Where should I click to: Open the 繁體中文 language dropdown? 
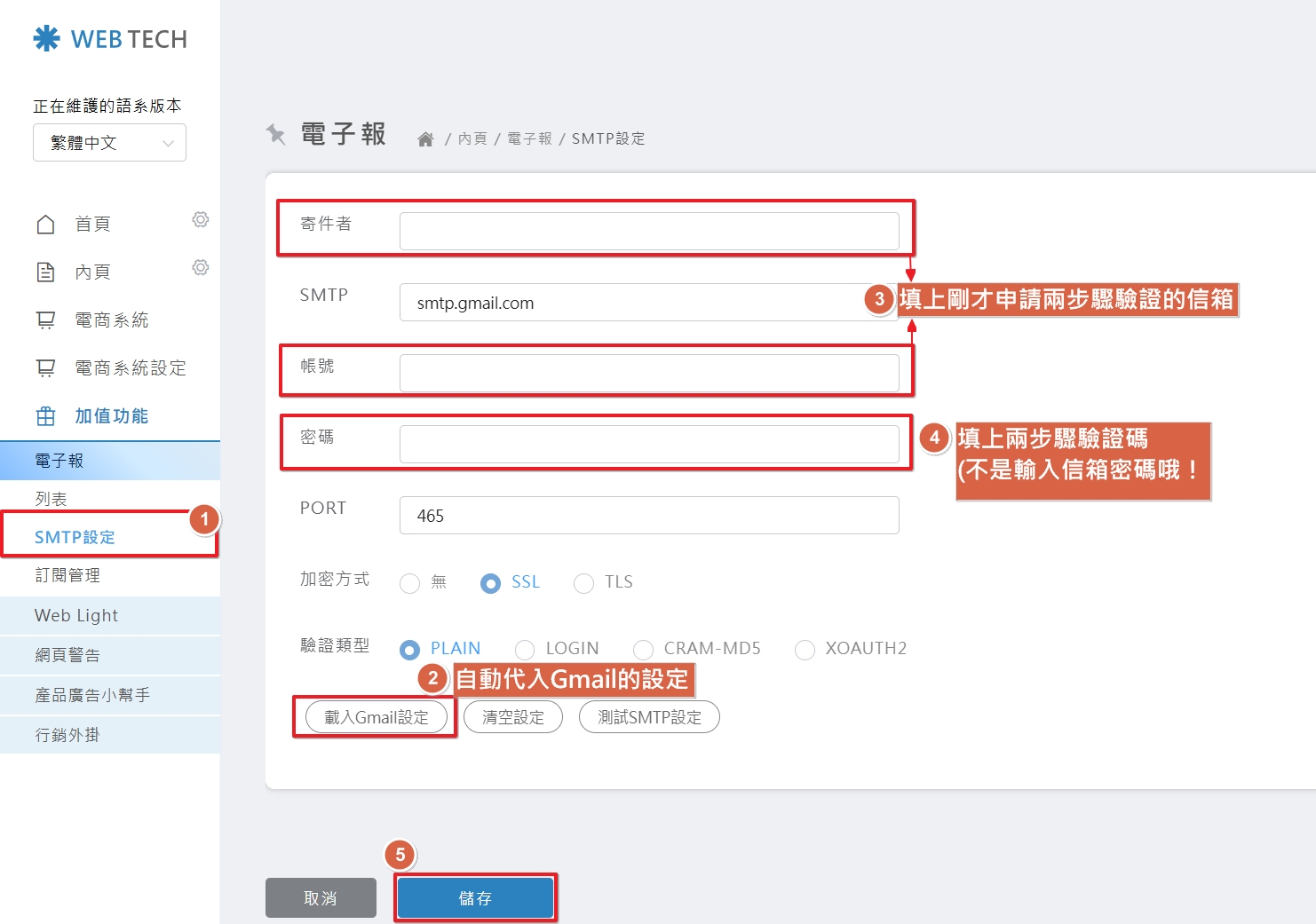[x=108, y=142]
